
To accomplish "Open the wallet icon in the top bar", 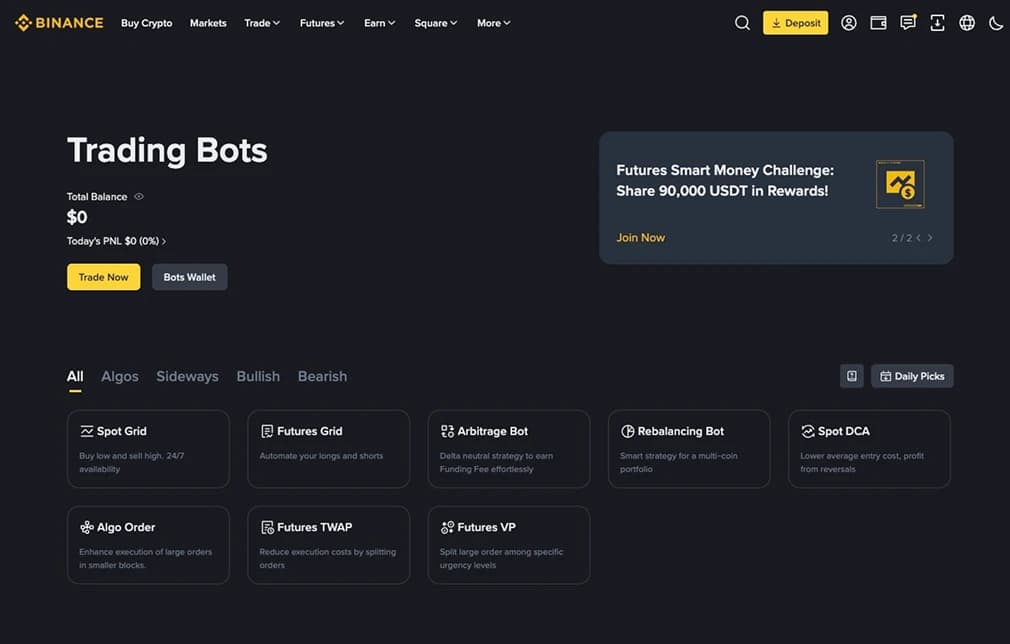I will click(877, 21).
